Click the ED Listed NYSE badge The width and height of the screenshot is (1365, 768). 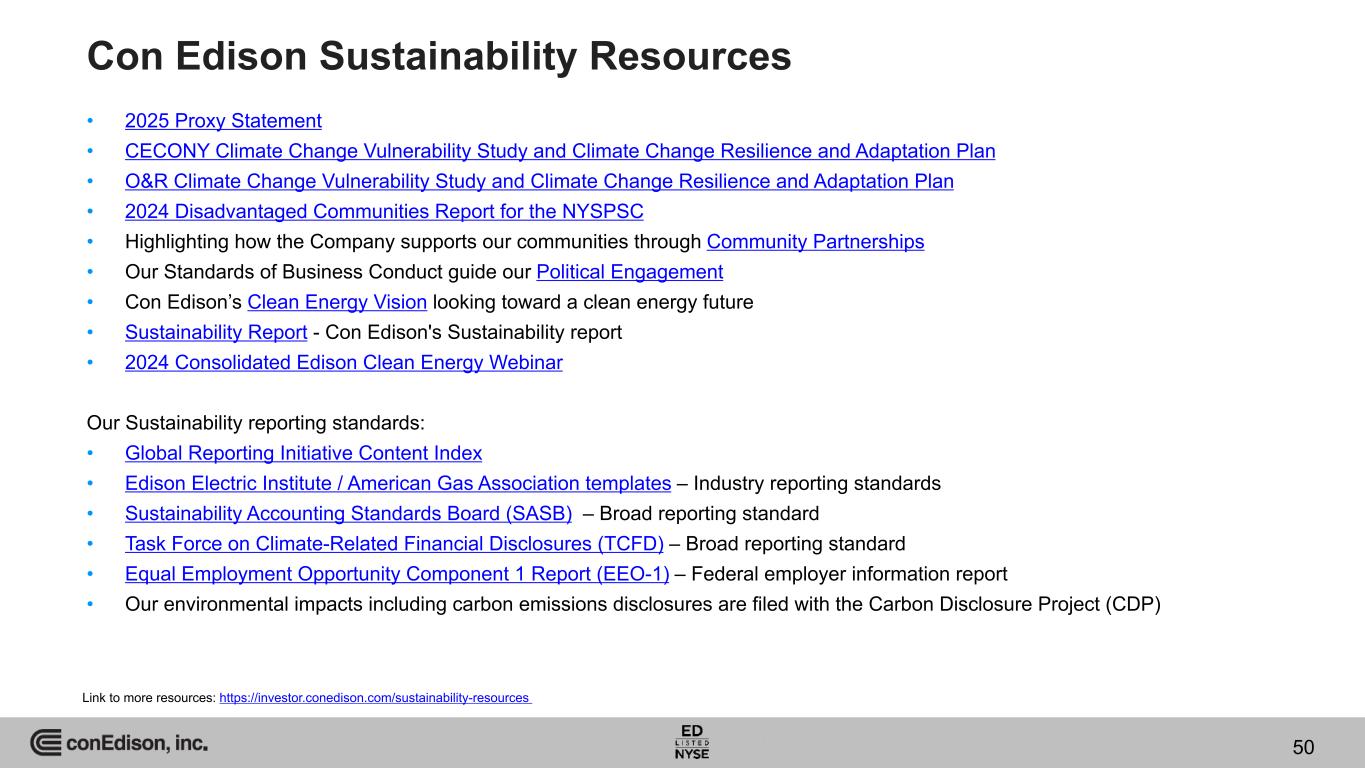pyautogui.click(x=692, y=741)
